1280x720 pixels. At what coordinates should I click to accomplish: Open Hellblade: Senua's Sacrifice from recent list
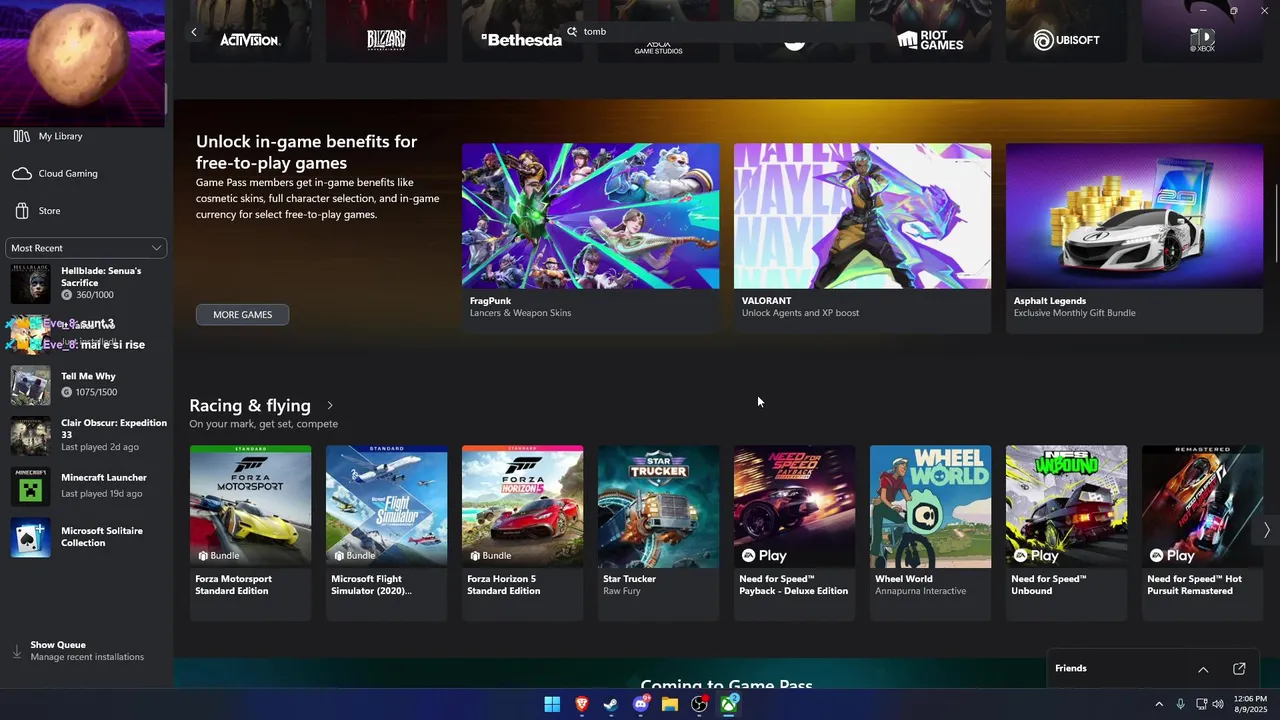tap(86, 283)
